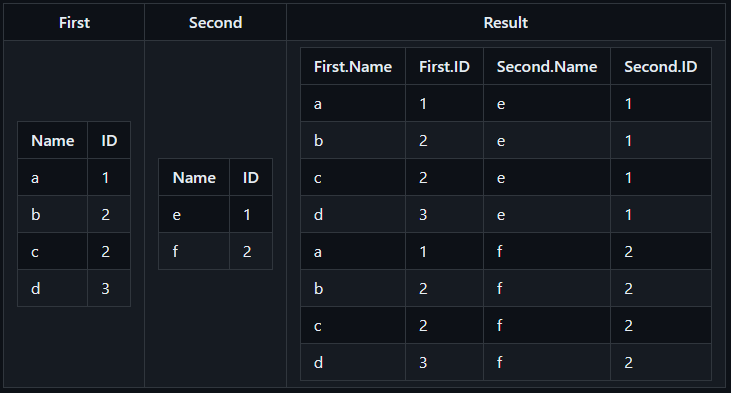Select the First.ID header cell

444,66
